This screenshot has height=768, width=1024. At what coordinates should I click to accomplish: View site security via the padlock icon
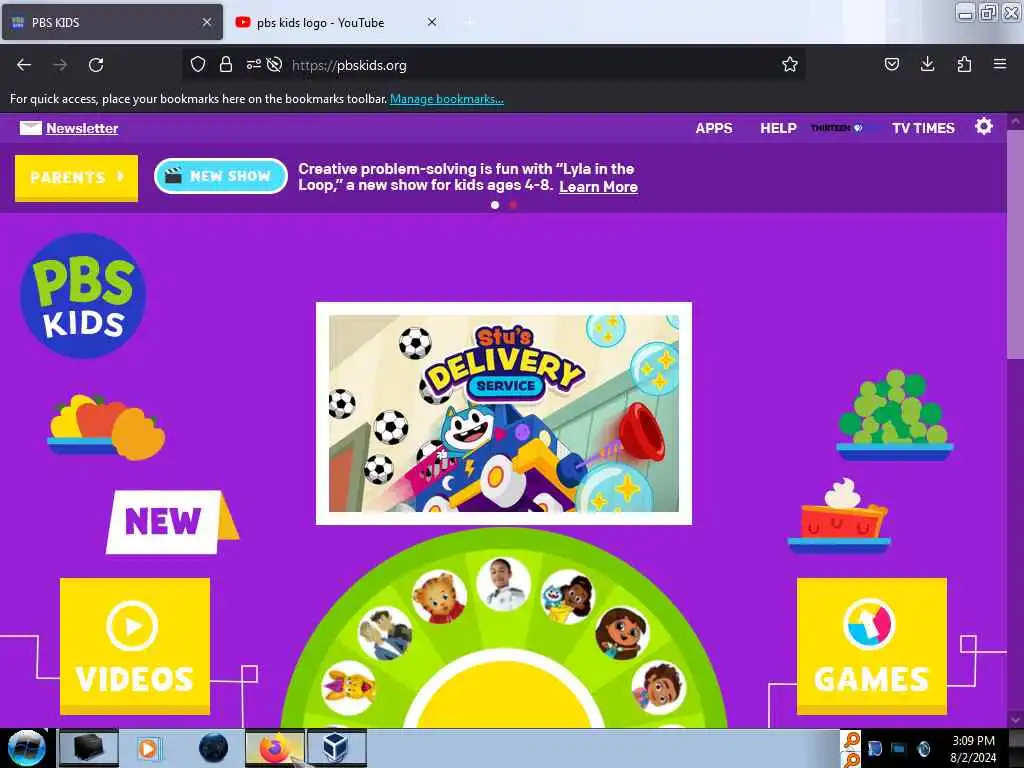point(226,64)
